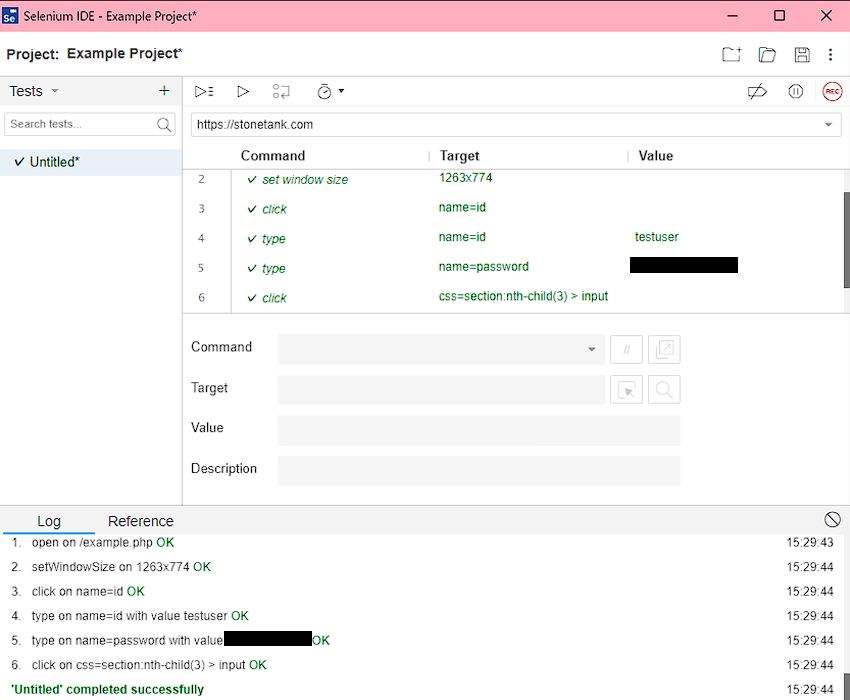850x700 pixels.
Task: Focus the Value input field
Action: 479,430
